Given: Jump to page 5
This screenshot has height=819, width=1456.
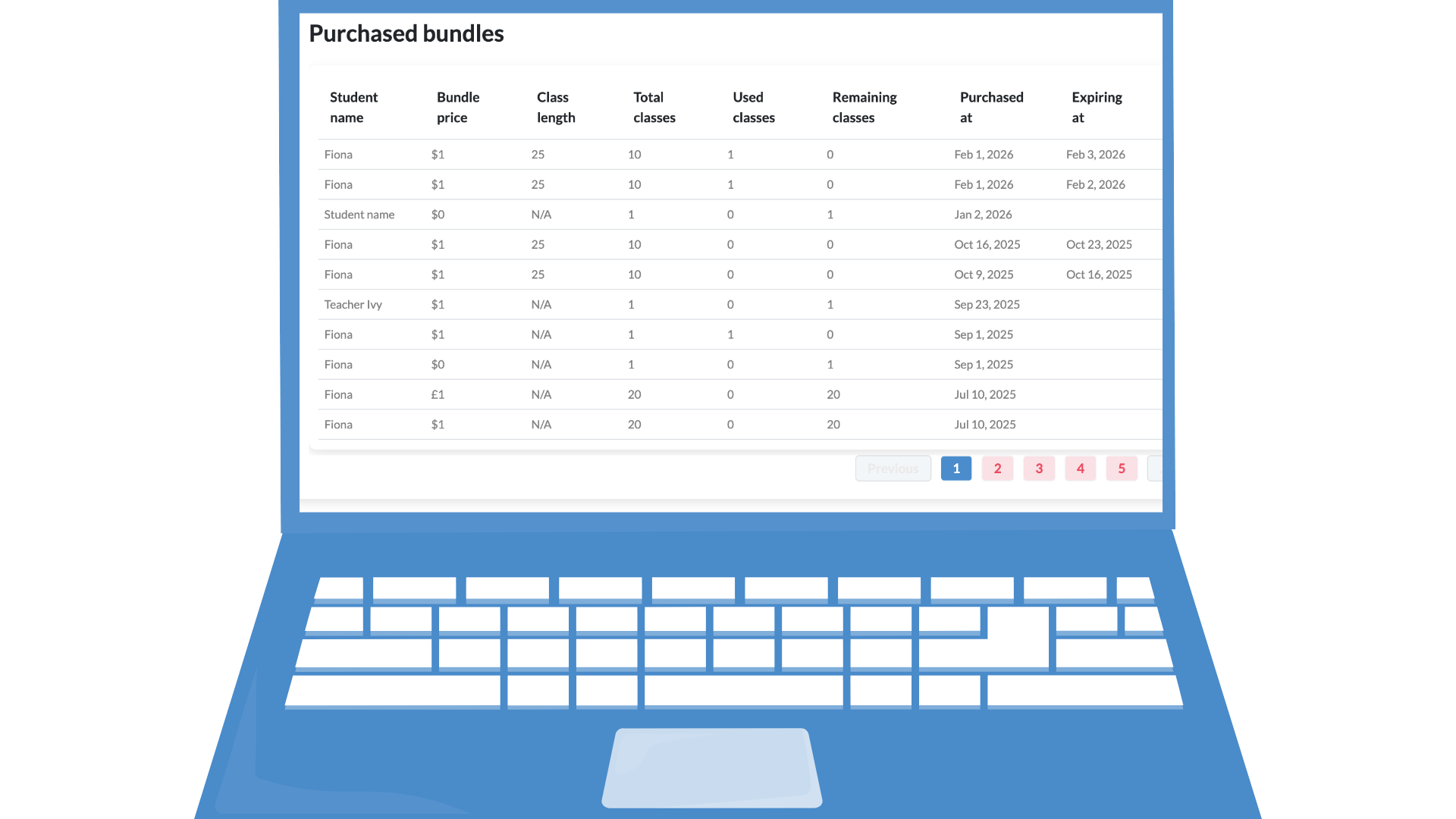Looking at the screenshot, I should click(1122, 468).
